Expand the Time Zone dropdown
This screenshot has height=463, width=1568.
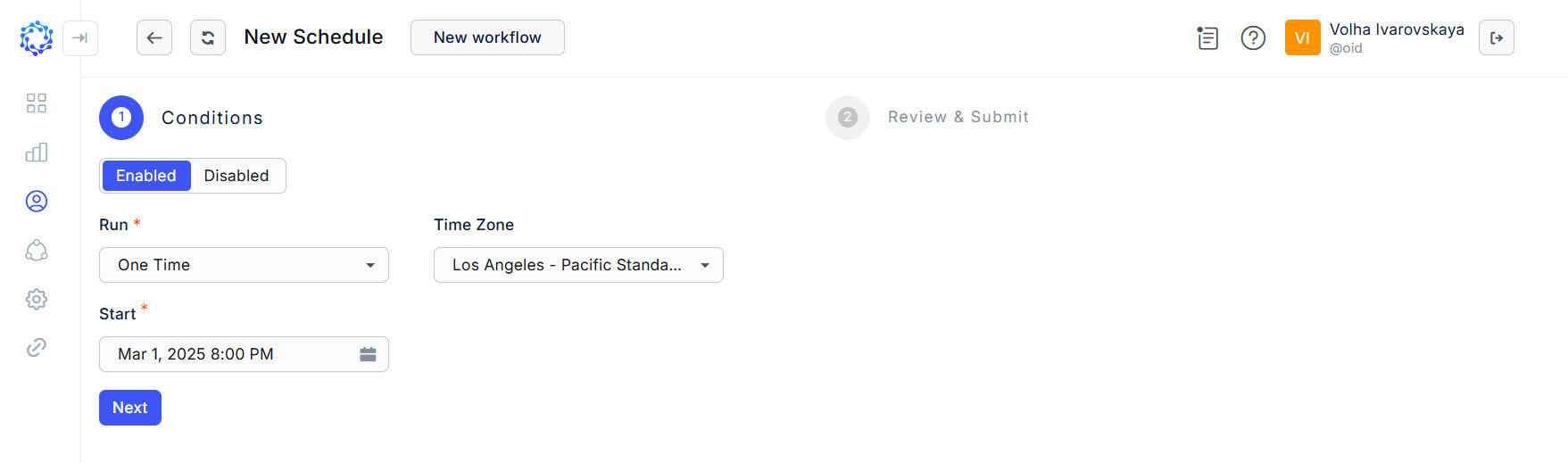point(578,265)
